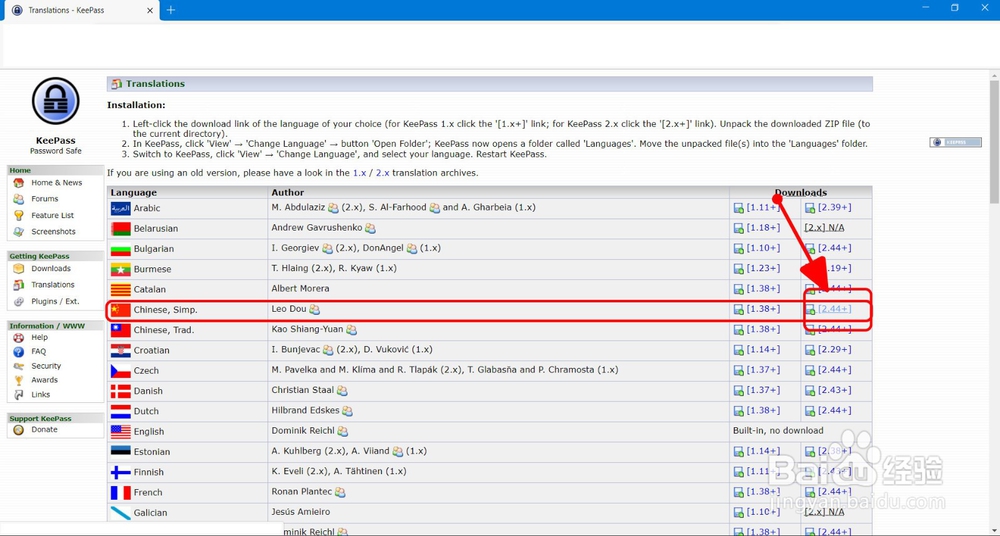
Task: Download Czech 2.44+ translation
Action: coord(835,370)
